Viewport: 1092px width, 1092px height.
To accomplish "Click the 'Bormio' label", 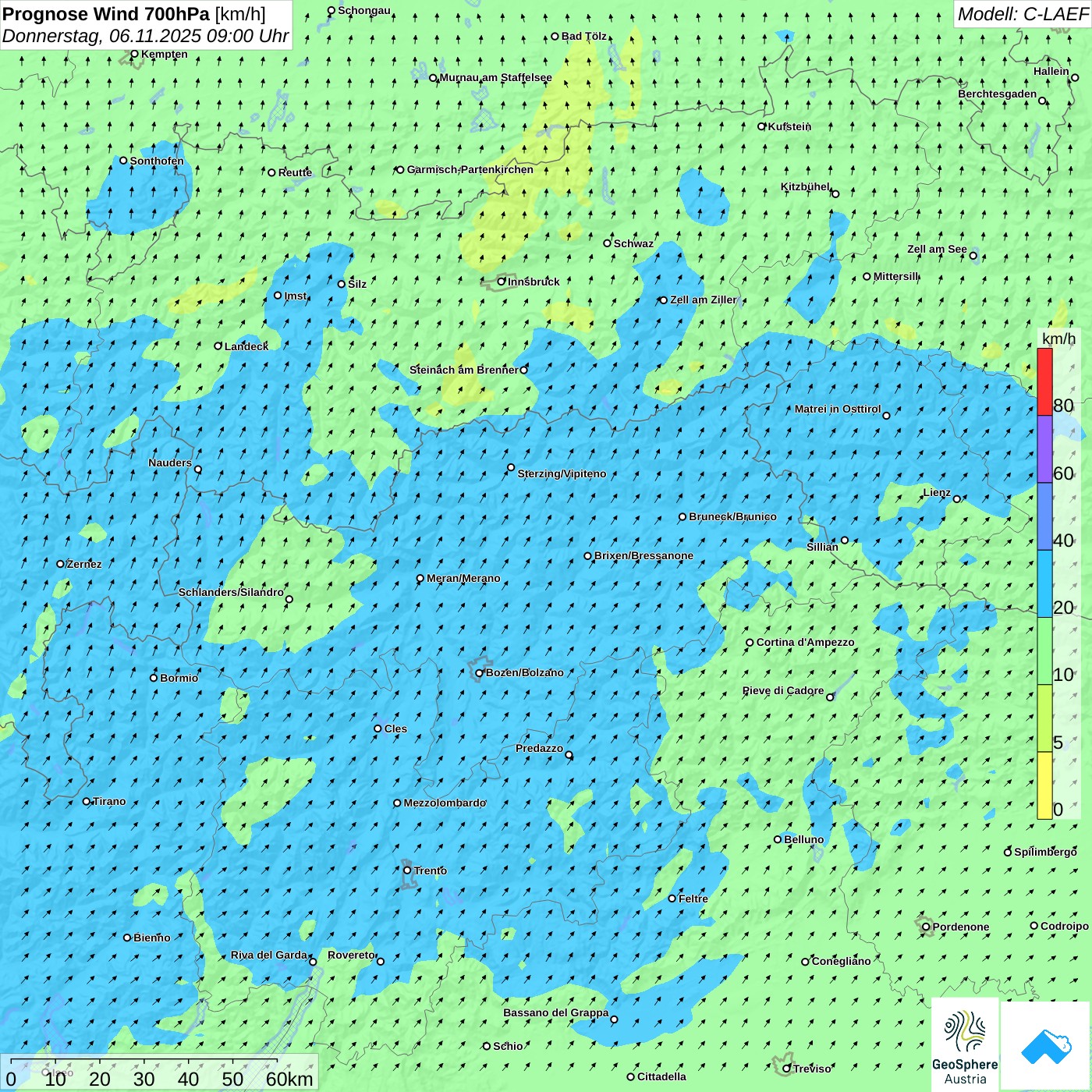I will click(x=179, y=678).
